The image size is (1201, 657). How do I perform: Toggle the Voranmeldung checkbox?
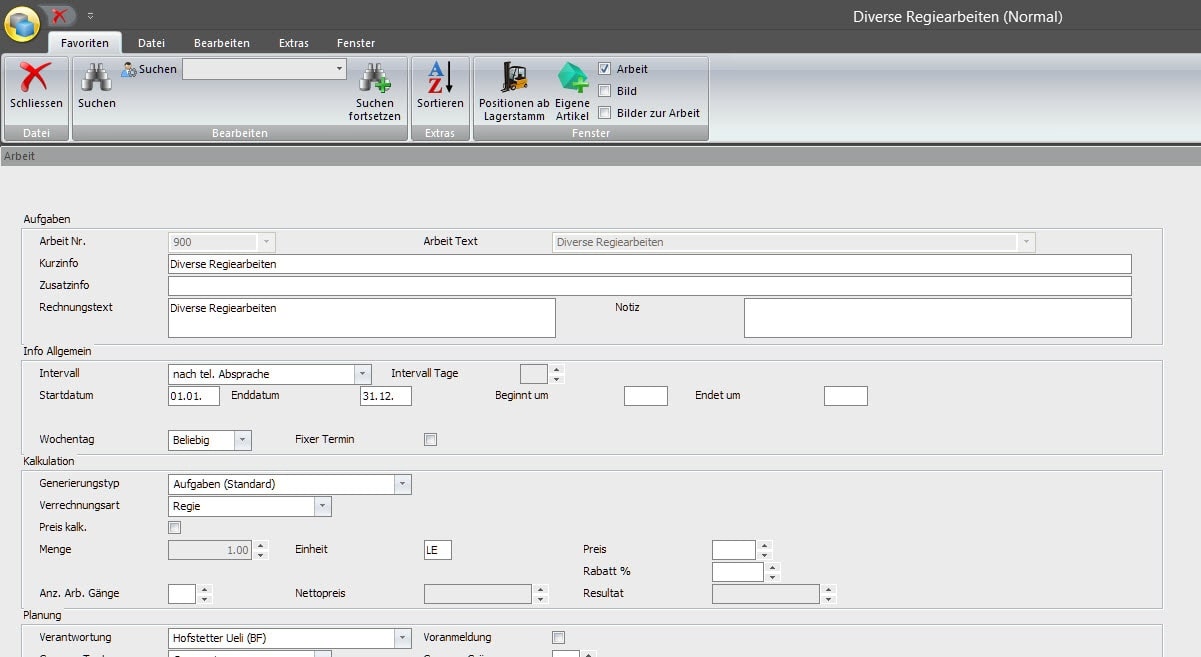coord(559,637)
